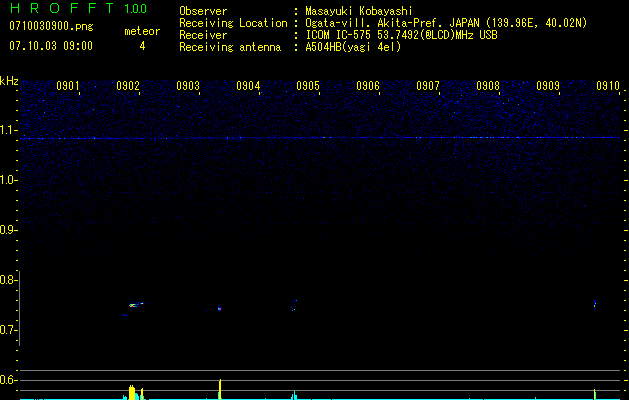Click the Receiving antenna label
This screenshot has height=400, width=629.
click(230, 47)
